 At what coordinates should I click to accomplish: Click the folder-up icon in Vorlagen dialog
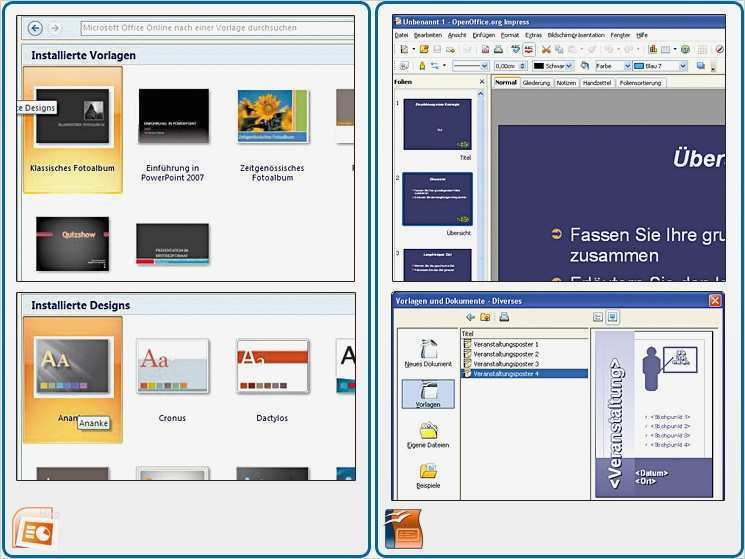(x=485, y=317)
